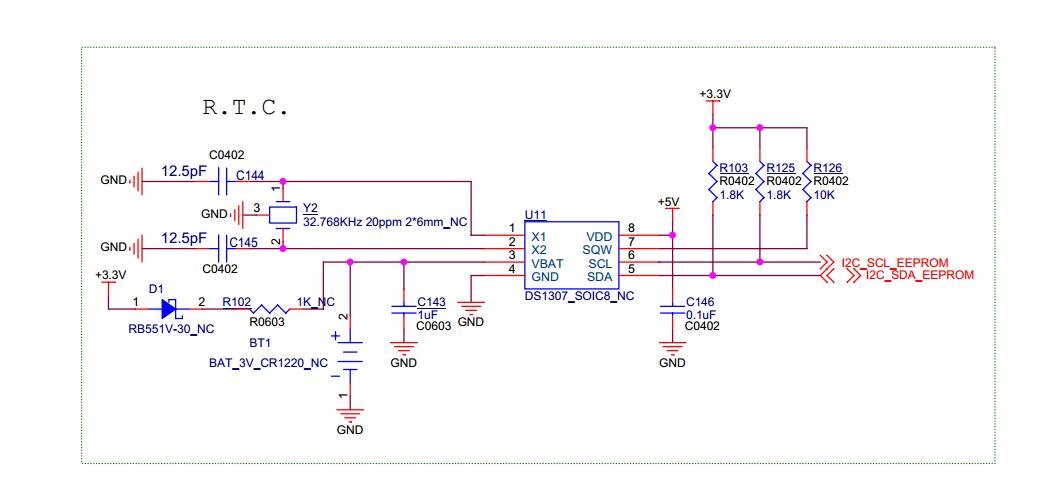Click the X1 pin name on U11
The image size is (1057, 504).
(x=538, y=237)
